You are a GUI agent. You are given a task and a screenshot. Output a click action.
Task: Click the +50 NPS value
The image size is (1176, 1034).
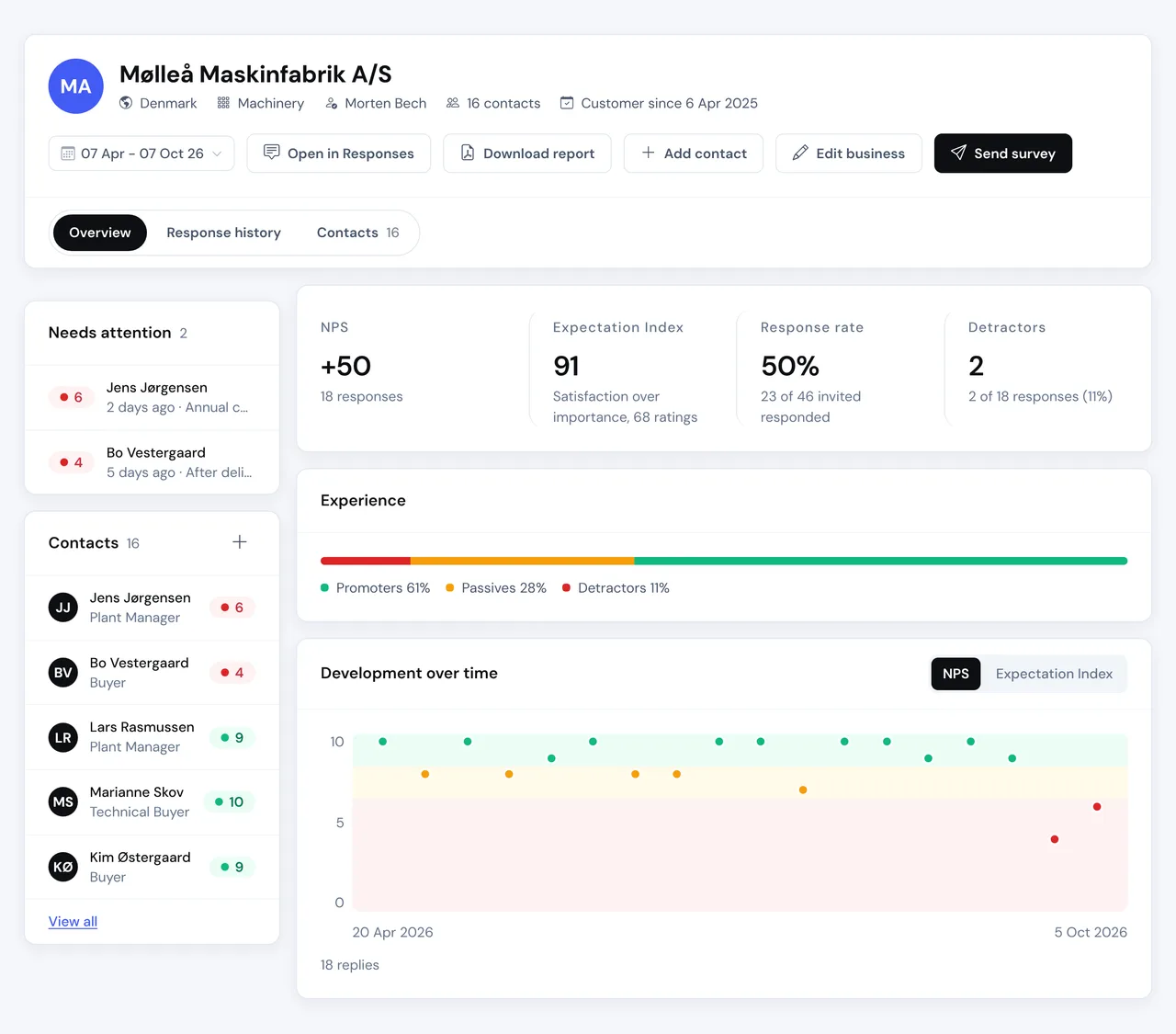tap(345, 366)
